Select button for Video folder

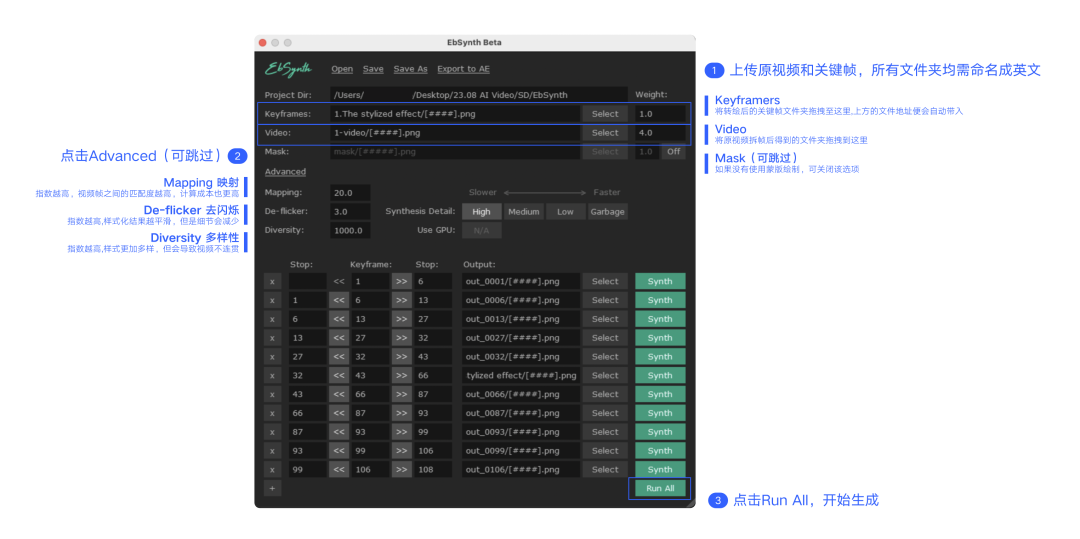605,133
